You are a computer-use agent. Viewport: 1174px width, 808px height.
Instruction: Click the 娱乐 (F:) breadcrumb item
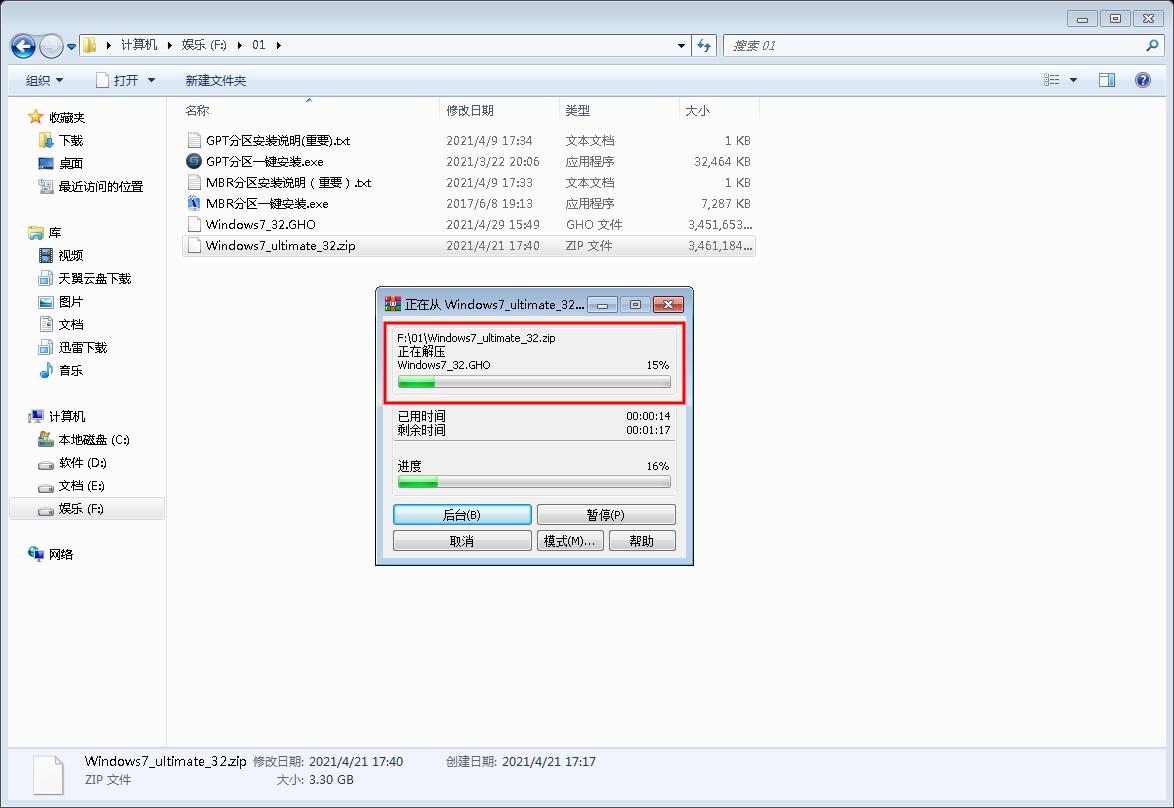(x=206, y=45)
